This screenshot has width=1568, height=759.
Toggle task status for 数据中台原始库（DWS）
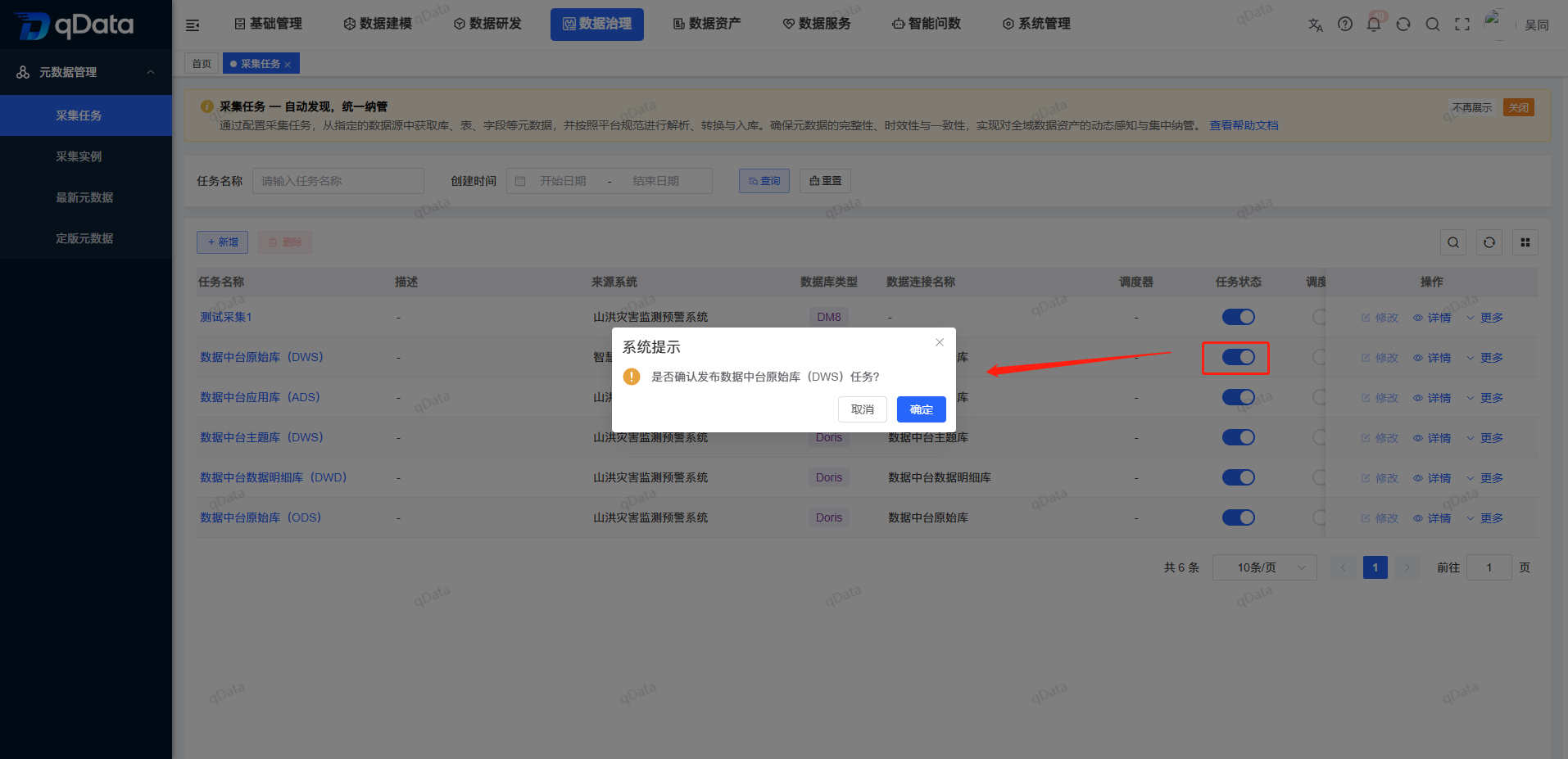pyautogui.click(x=1239, y=357)
